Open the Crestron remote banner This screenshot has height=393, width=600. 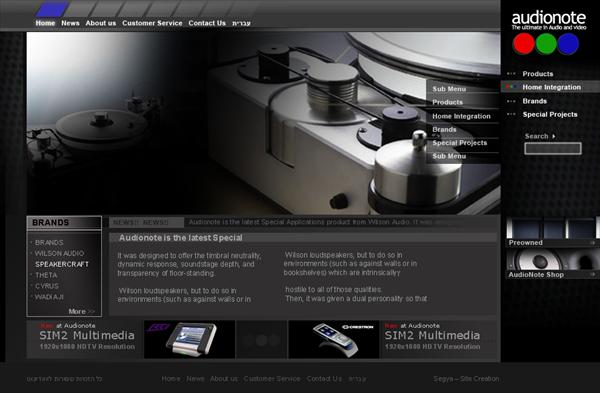[x=334, y=339]
